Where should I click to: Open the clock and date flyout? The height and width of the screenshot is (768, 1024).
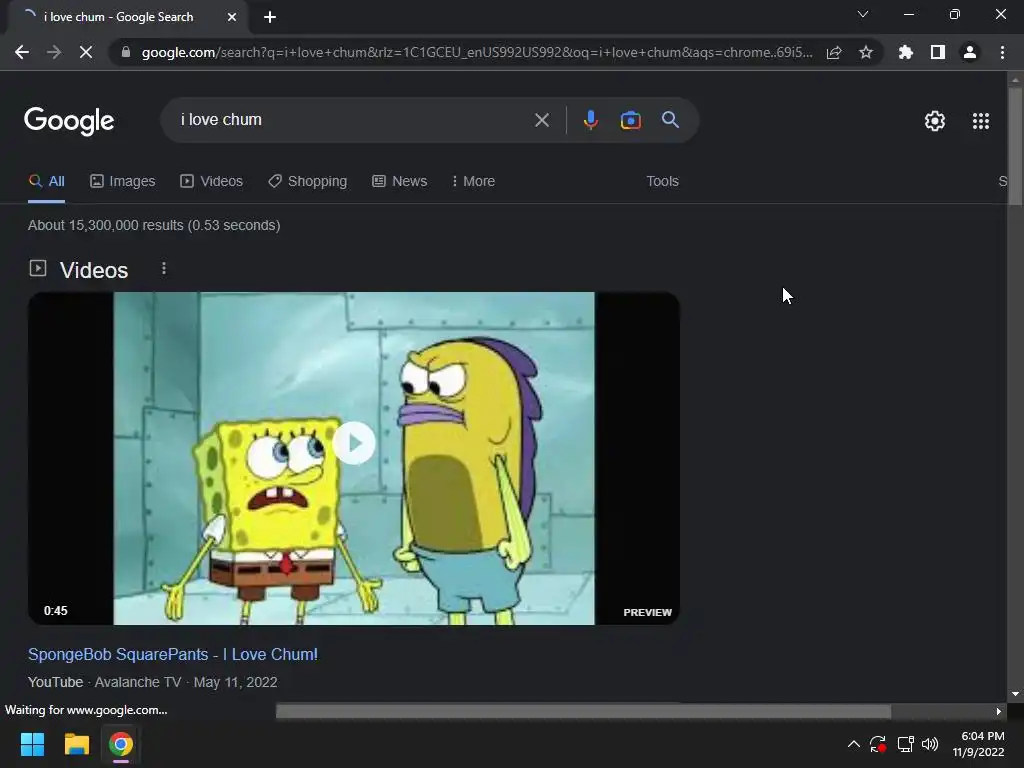point(978,744)
